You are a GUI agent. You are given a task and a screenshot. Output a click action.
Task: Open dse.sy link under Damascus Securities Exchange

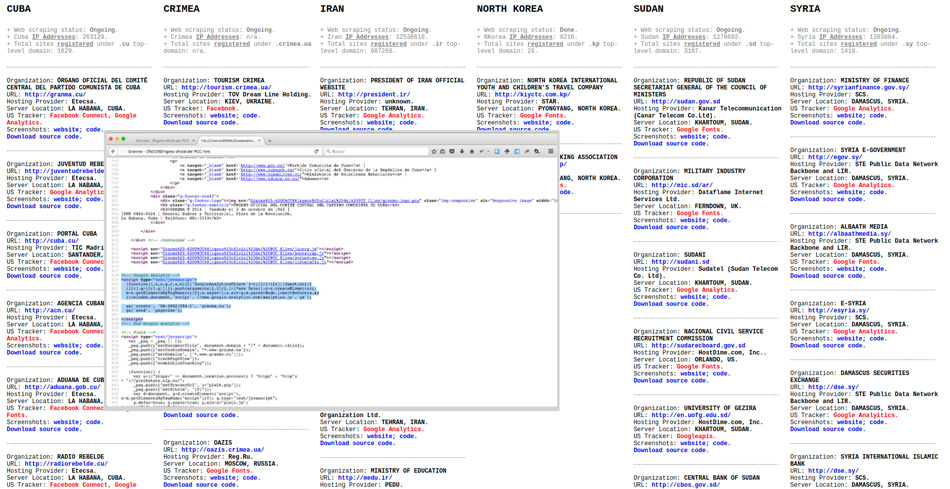[x=834, y=387]
